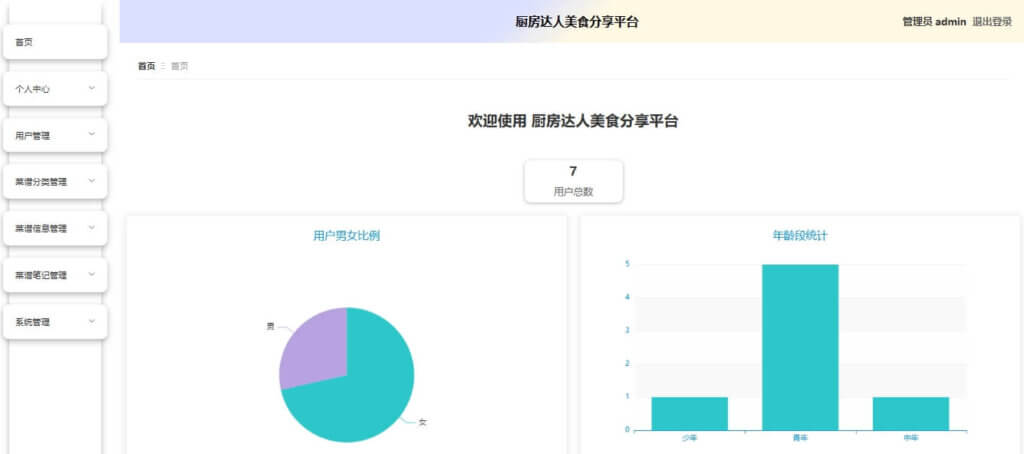Click the bold 首页 breadcrumb link
This screenshot has height=454, width=1024.
[146, 66]
